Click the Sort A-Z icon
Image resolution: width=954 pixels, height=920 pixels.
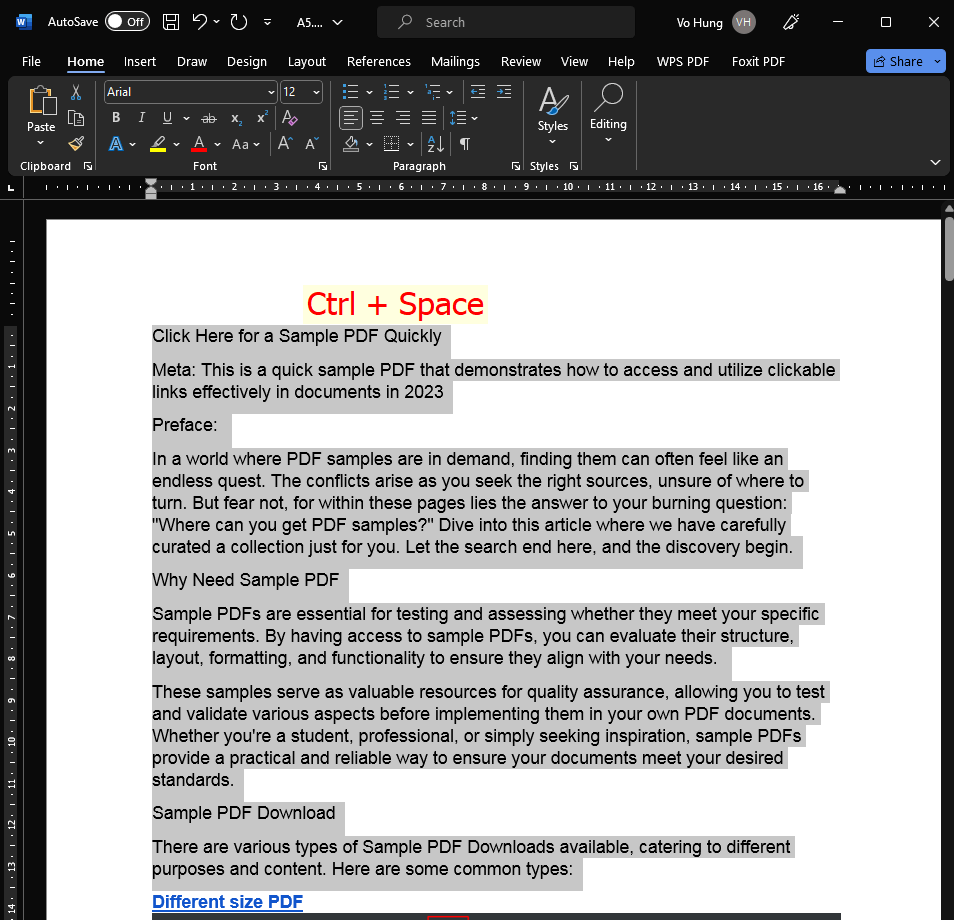(435, 144)
